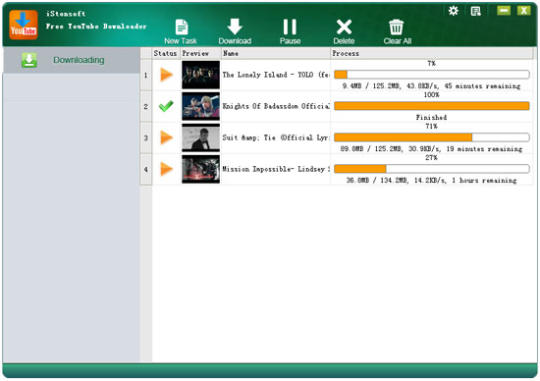
Task: Click the 'Finished' status text
Action: [x=431, y=117]
